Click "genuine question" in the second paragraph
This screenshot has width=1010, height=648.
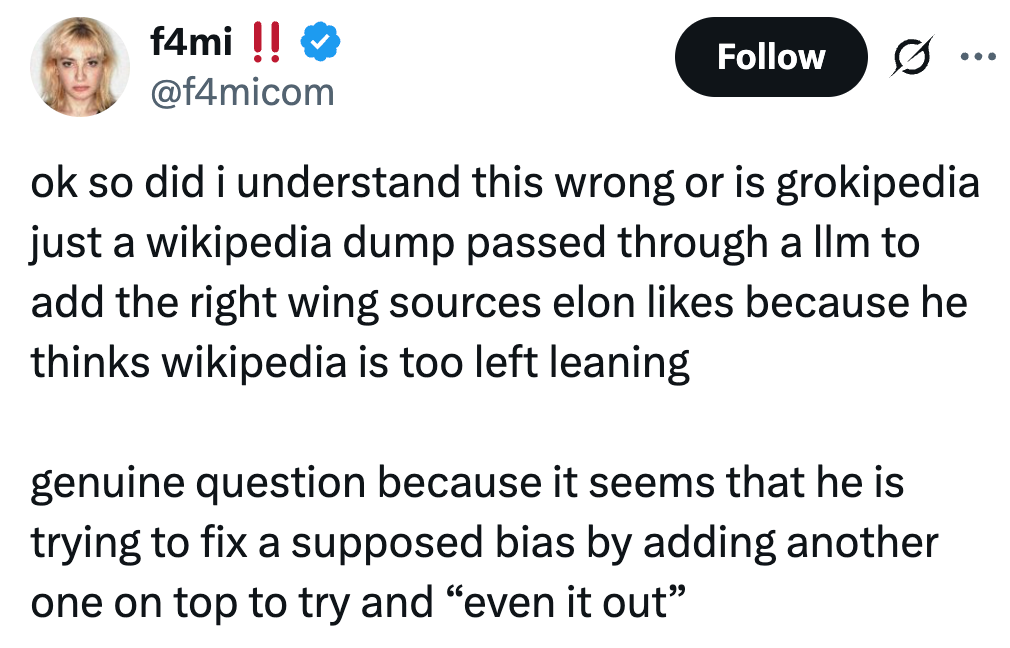pos(196,484)
